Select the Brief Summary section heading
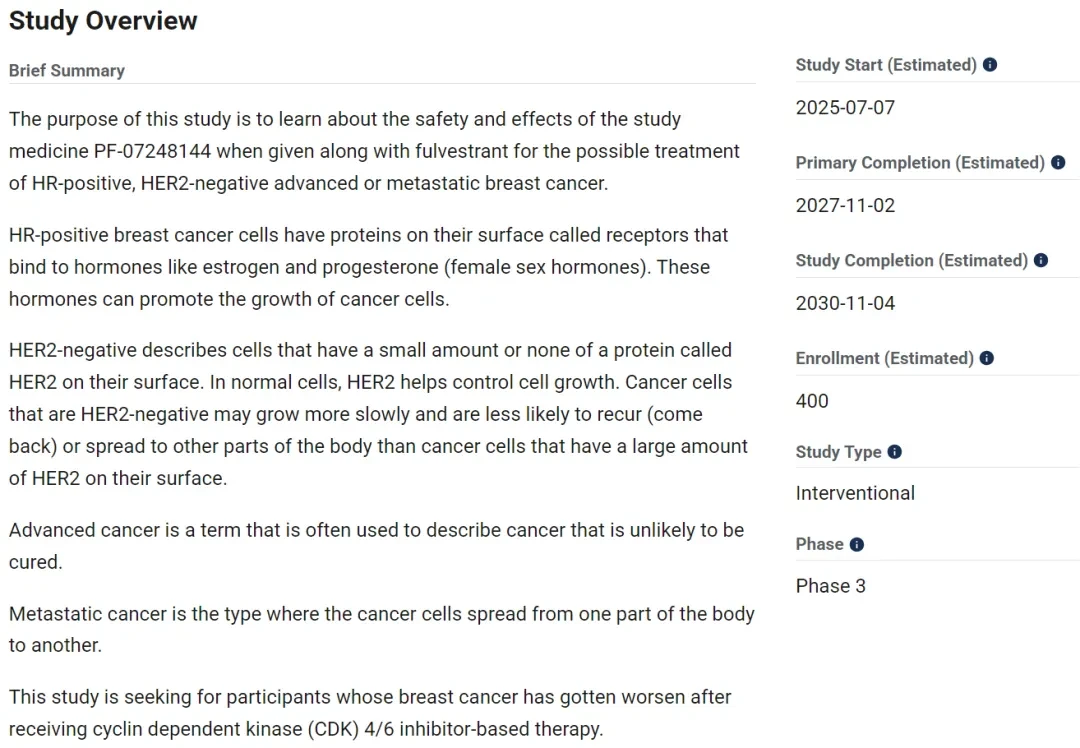This screenshot has height=748, width=1080. pyautogui.click(x=67, y=70)
